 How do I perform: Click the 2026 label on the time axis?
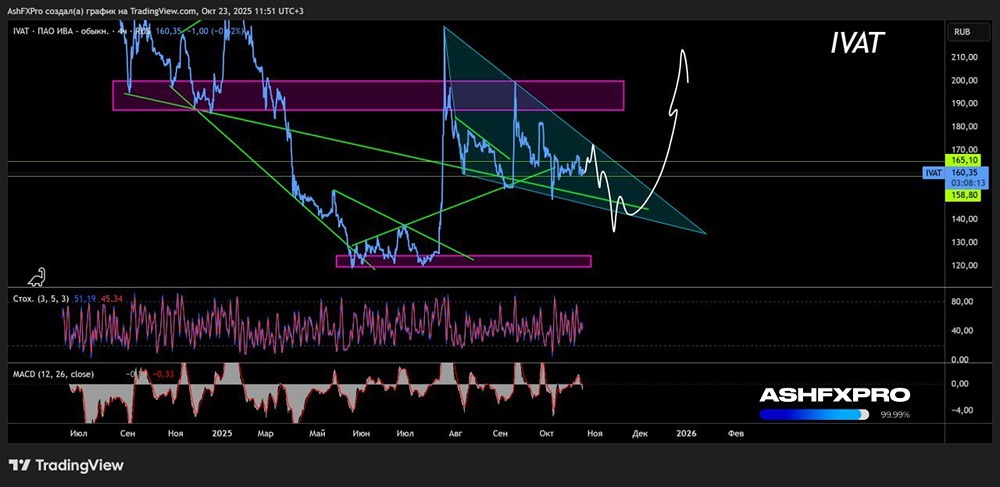(686, 433)
